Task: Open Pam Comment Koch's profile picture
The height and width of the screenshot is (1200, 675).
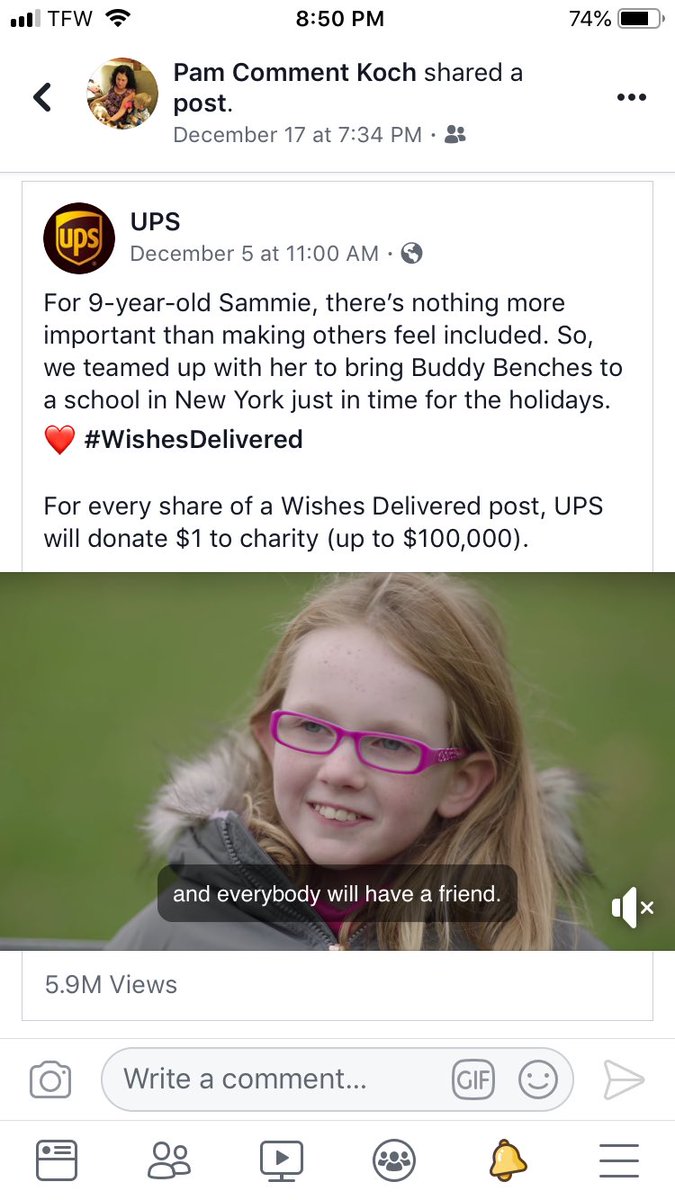Action: [122, 95]
